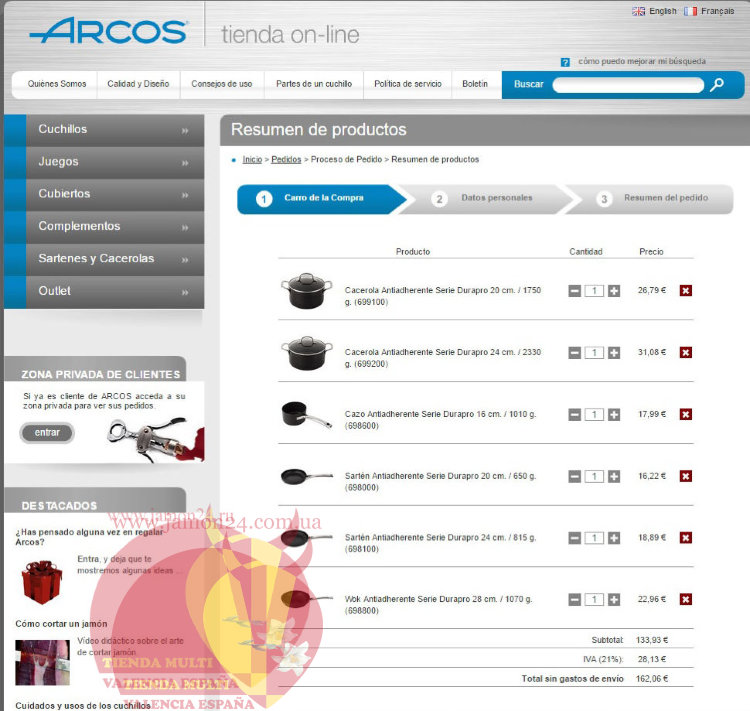Open the Sartén Durapro 20 cm thumbnail
The height and width of the screenshot is (711, 750).
(307, 477)
